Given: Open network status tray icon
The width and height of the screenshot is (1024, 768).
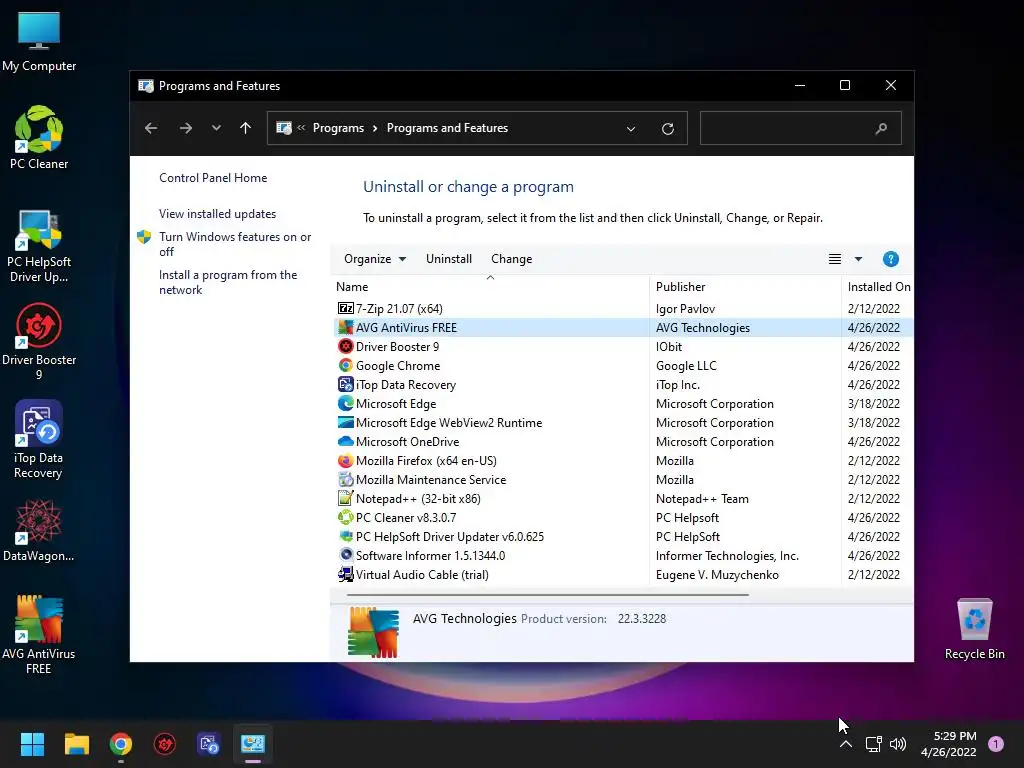Looking at the screenshot, I should pos(873,744).
